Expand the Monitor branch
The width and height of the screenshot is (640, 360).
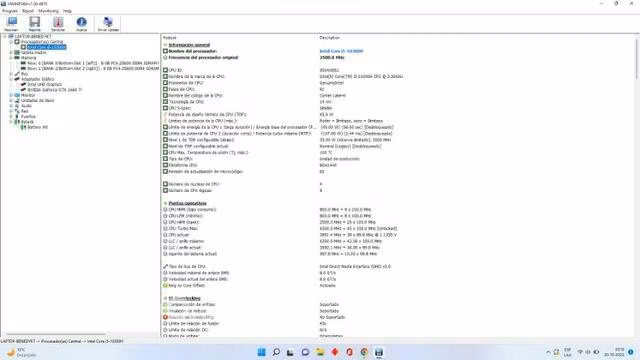(x=11, y=95)
